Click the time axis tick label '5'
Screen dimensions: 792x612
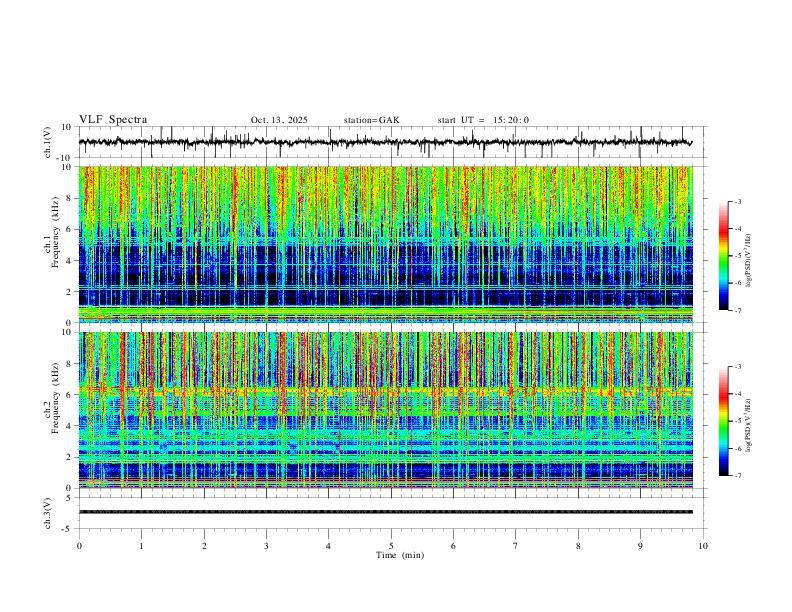(391, 546)
